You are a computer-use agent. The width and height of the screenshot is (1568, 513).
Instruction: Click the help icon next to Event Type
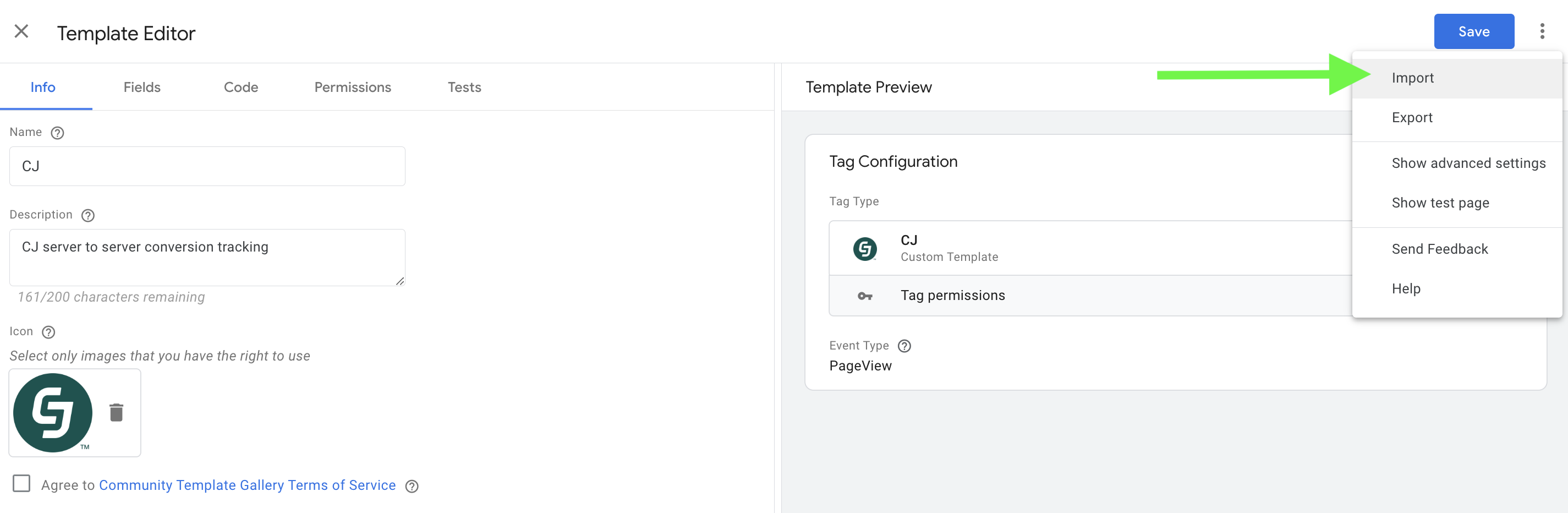click(905, 346)
